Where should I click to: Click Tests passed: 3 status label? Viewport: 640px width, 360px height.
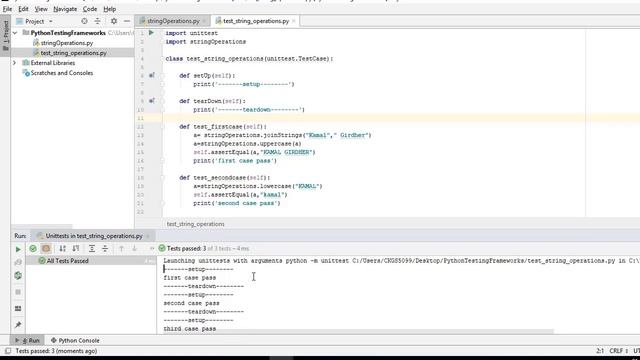click(x=187, y=248)
